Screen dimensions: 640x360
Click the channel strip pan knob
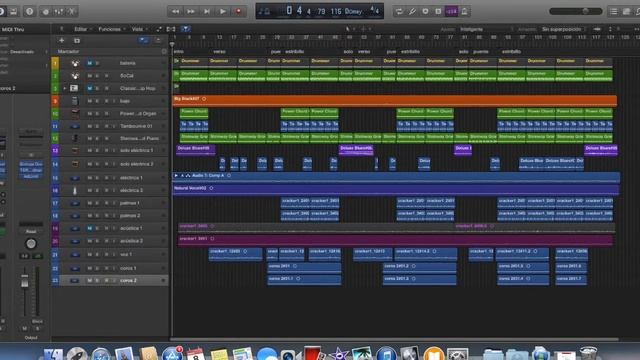31,244
